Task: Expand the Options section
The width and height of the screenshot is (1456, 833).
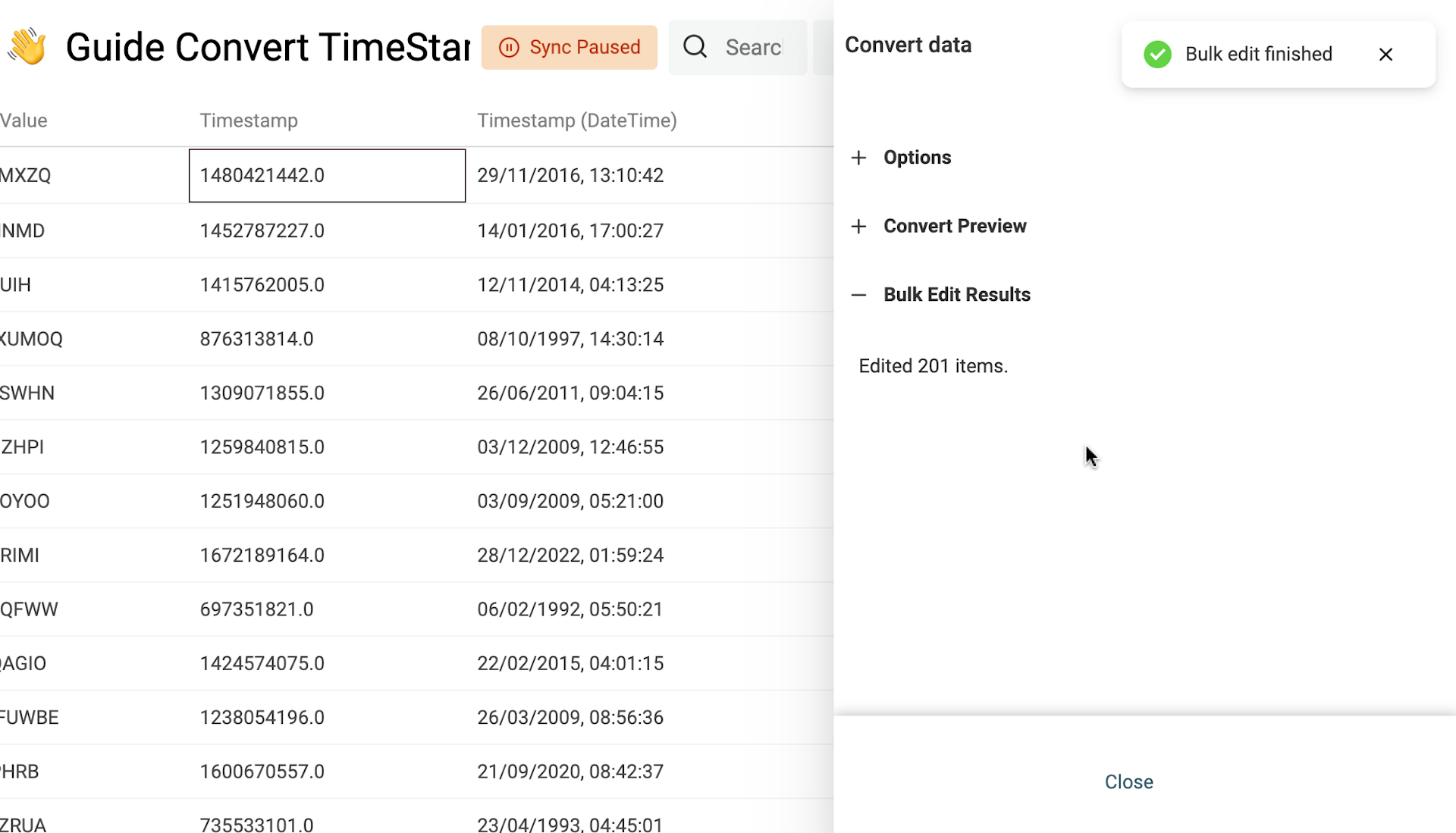Action: (x=917, y=158)
